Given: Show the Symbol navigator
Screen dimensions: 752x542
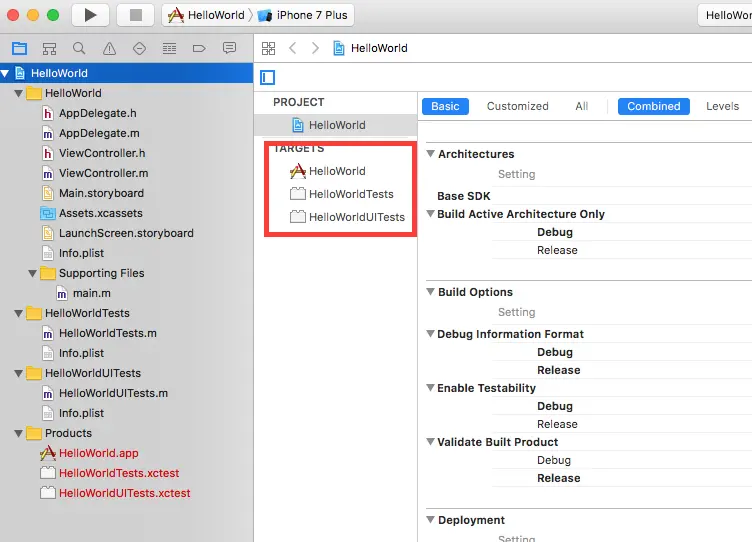Looking at the screenshot, I should click(49, 48).
